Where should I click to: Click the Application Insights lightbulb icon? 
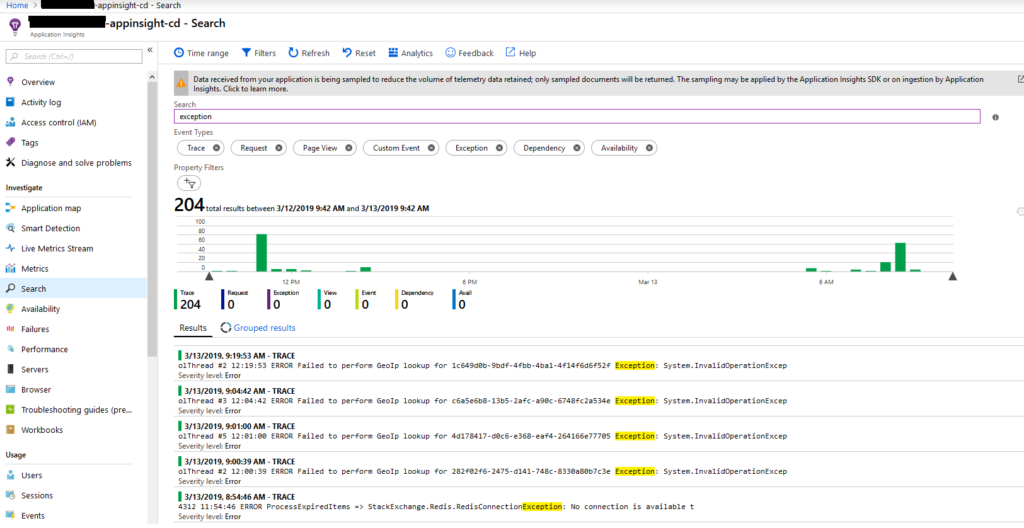pos(16,26)
